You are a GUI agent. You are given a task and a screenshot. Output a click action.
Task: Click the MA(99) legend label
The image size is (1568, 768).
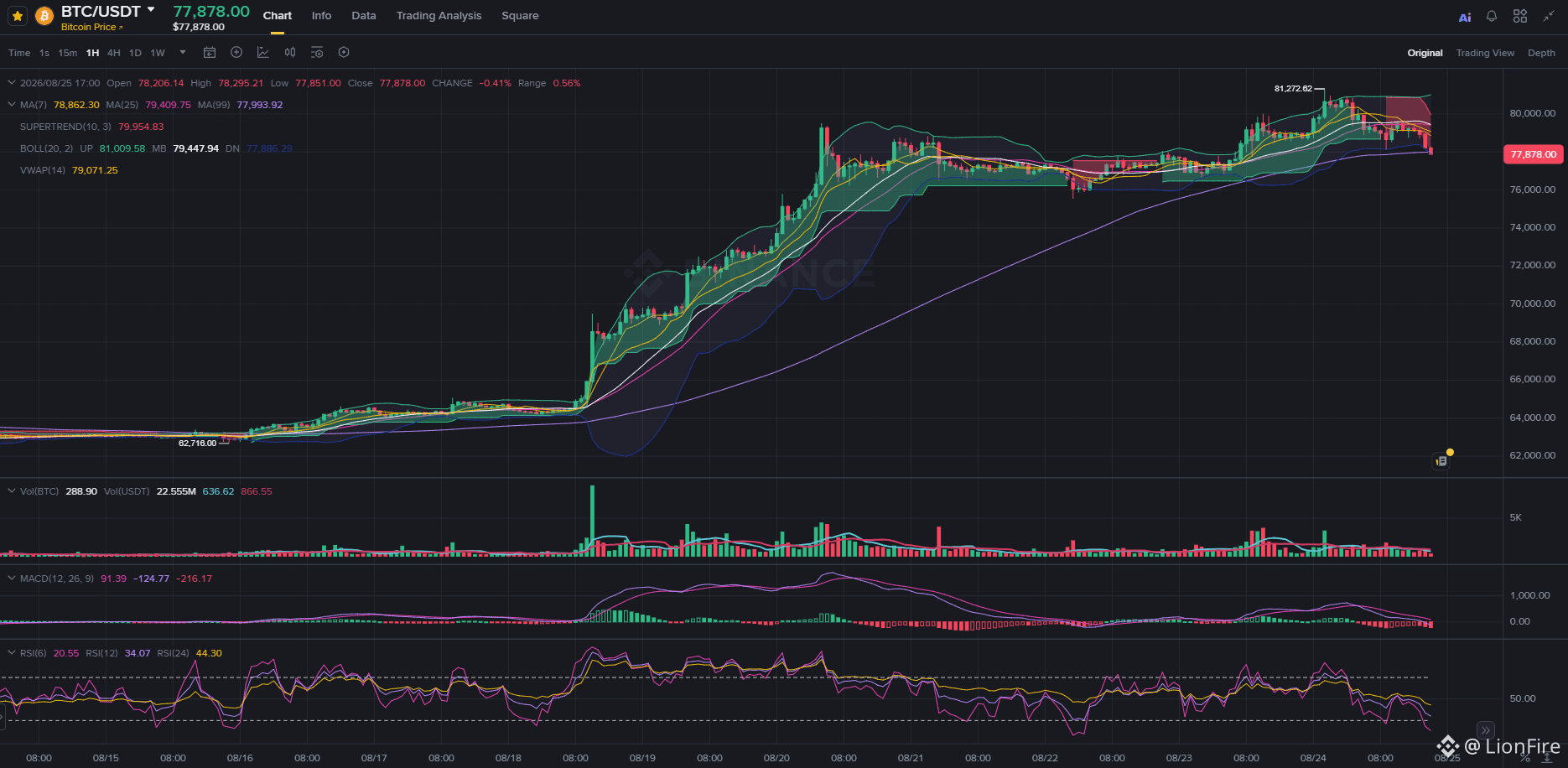pos(214,105)
